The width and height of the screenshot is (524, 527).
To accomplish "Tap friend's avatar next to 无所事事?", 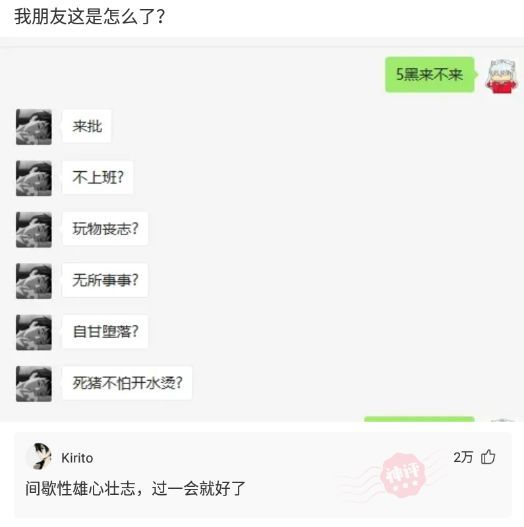I will point(34,281).
